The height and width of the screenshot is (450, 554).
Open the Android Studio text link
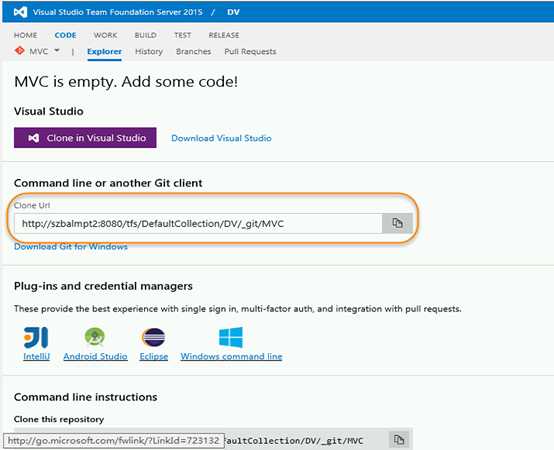pos(95,356)
